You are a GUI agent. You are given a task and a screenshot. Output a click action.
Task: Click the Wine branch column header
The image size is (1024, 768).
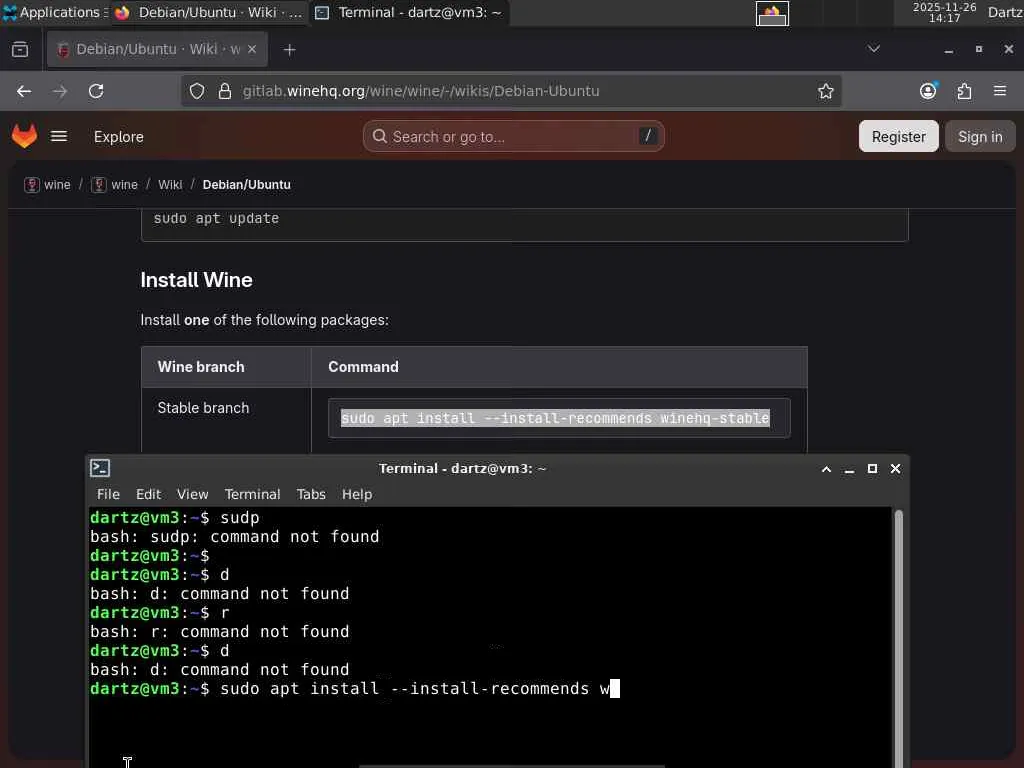(201, 367)
